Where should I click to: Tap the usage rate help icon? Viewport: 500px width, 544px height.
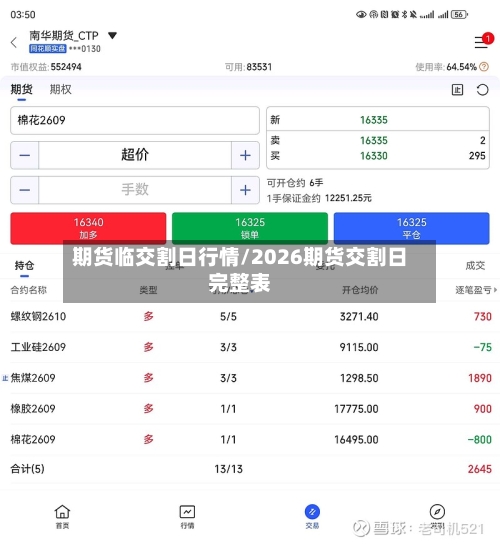click(x=484, y=67)
